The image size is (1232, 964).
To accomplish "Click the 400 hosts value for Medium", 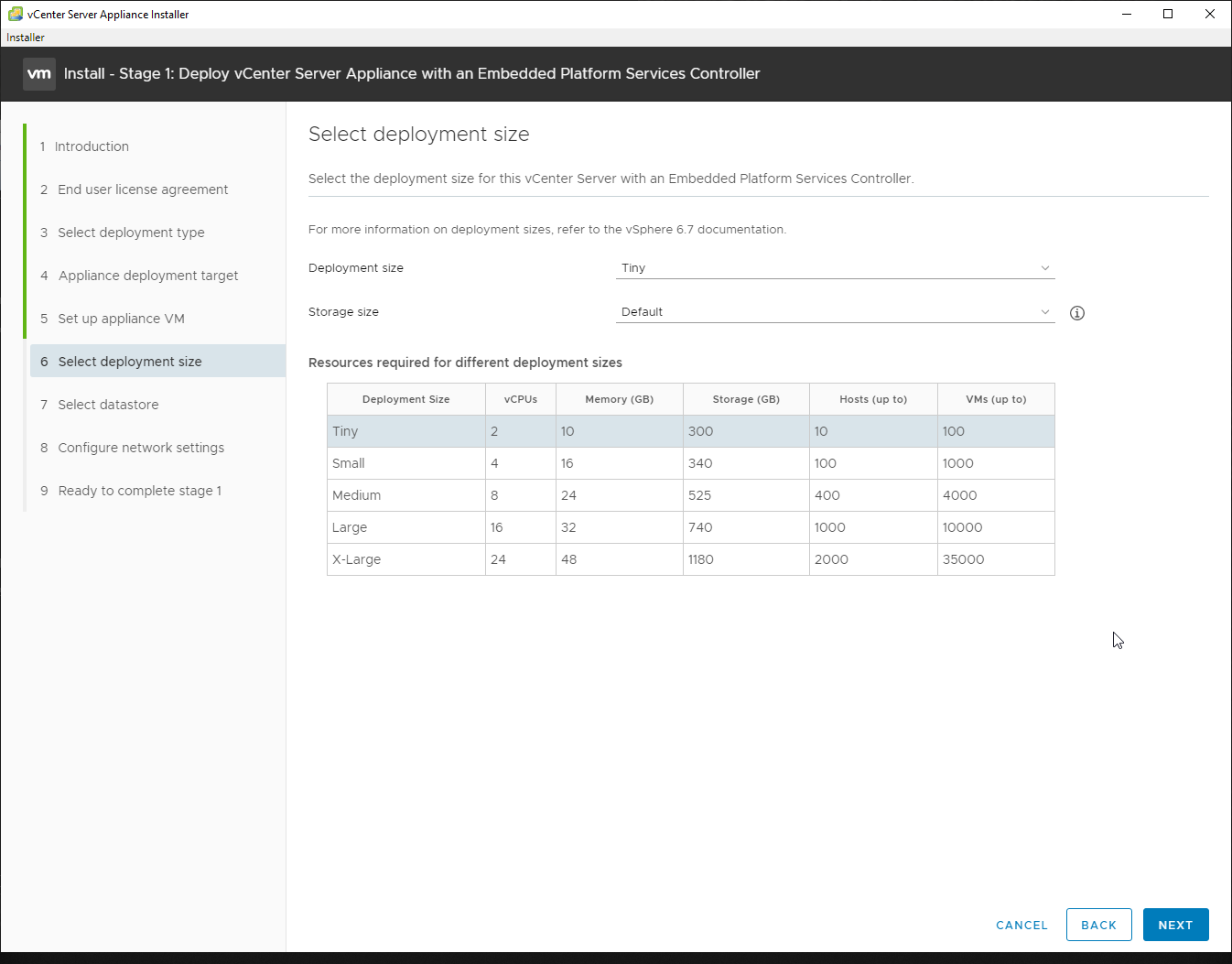I will pos(827,495).
